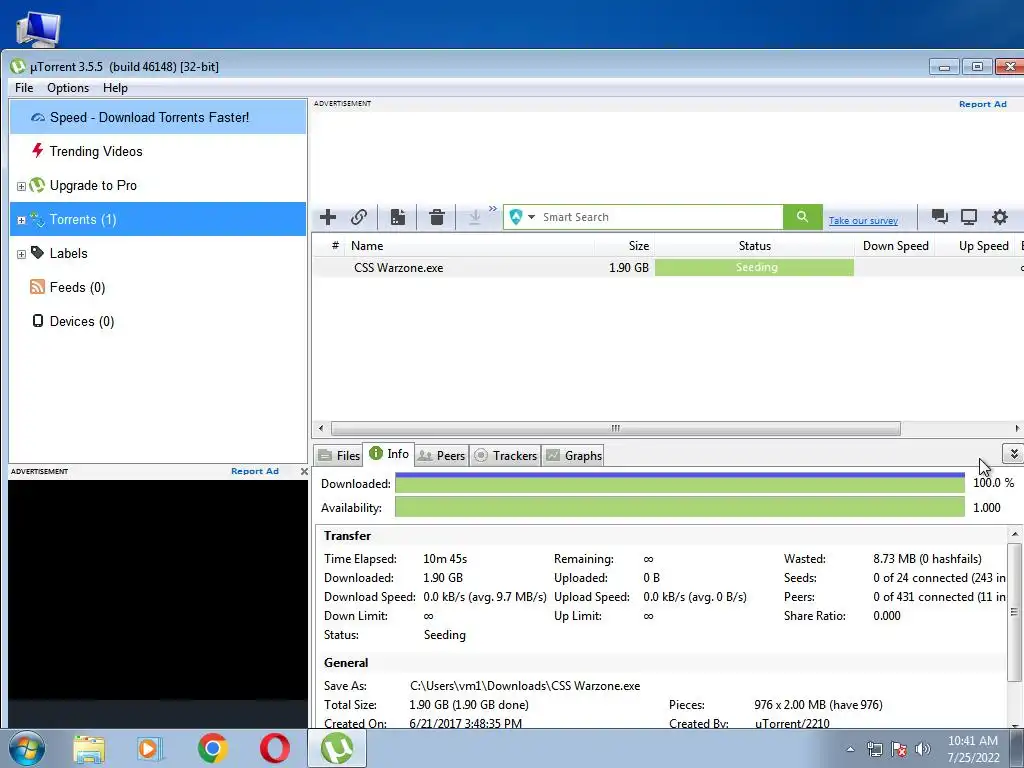Viewport: 1024px width, 768px height.
Task: Sort by the Down Speed column header
Action: coord(895,246)
